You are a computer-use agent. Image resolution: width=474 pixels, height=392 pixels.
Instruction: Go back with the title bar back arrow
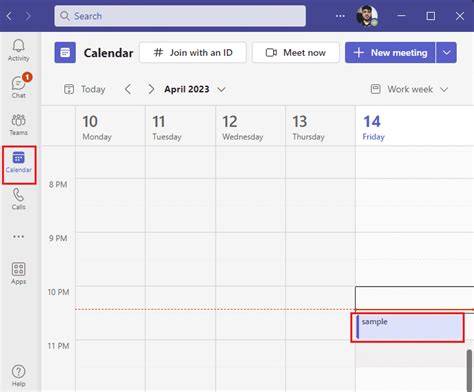(9, 16)
